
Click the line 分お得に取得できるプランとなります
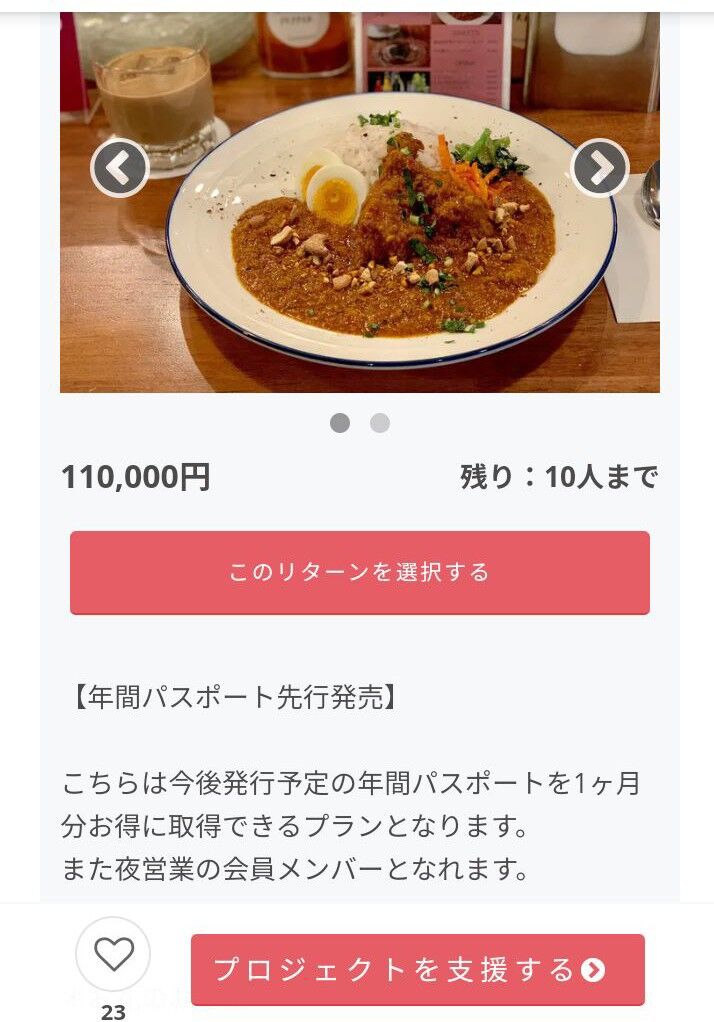coord(295,826)
